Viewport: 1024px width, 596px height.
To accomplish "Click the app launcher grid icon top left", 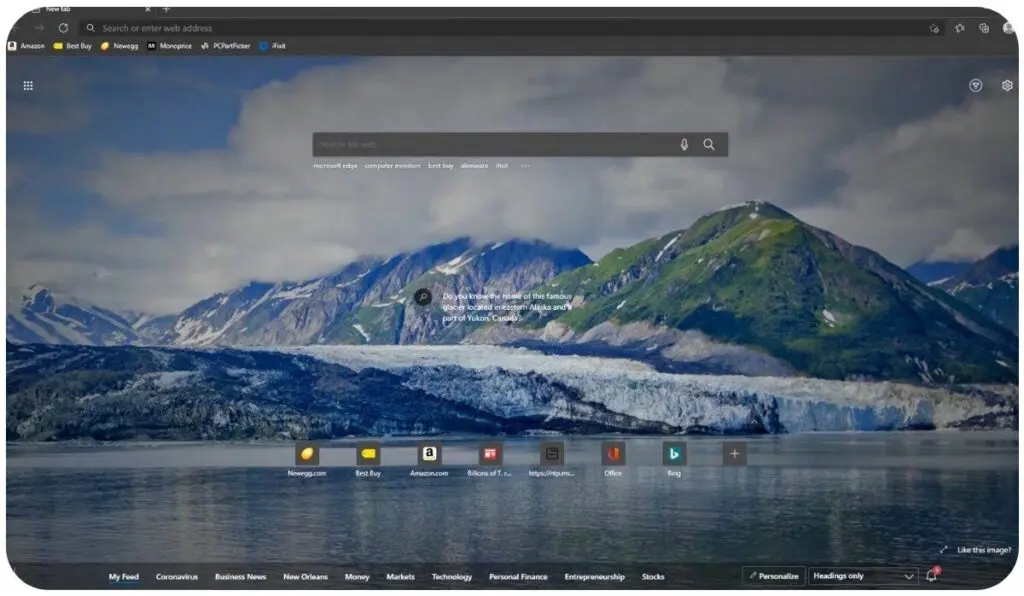I will pos(28,85).
